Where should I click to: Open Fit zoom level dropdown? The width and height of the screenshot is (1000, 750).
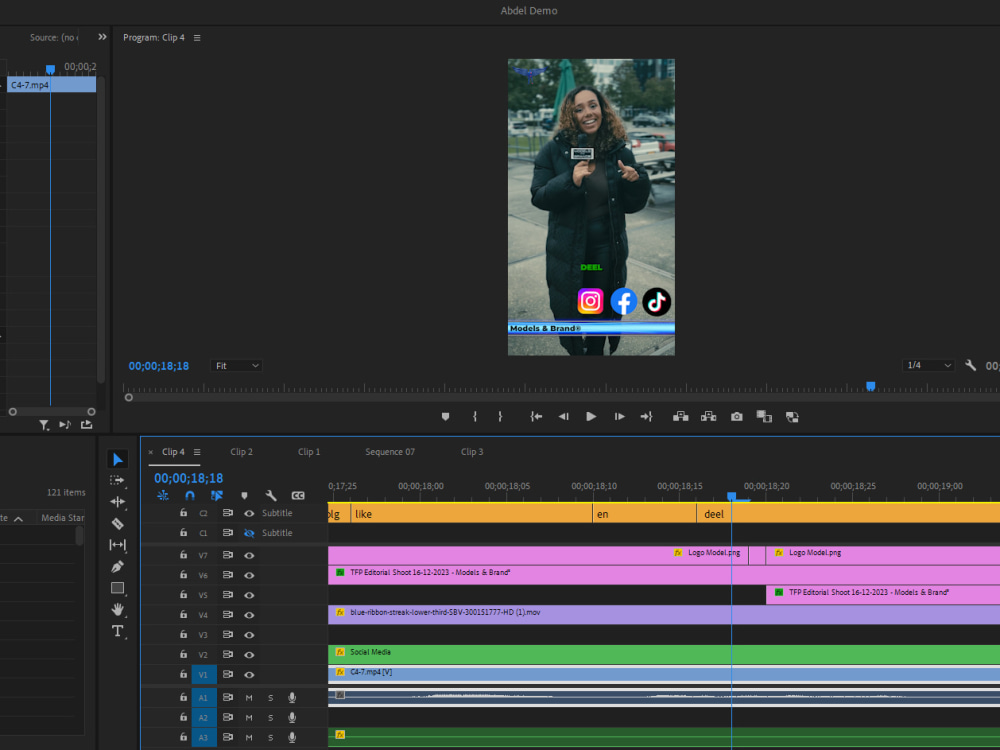(237, 365)
